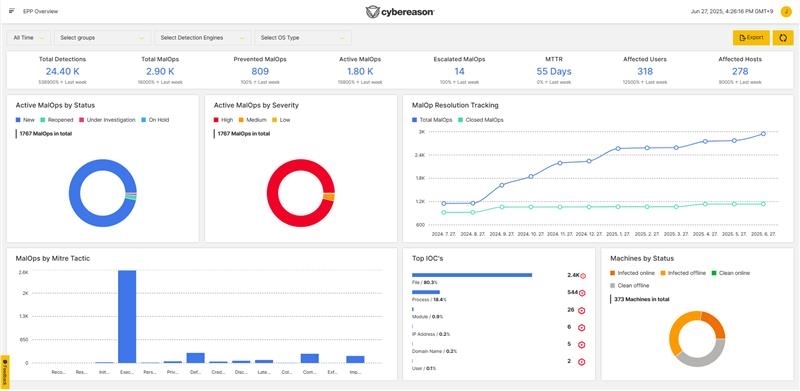Export the dashboard report
800x391 pixels.
[751, 37]
